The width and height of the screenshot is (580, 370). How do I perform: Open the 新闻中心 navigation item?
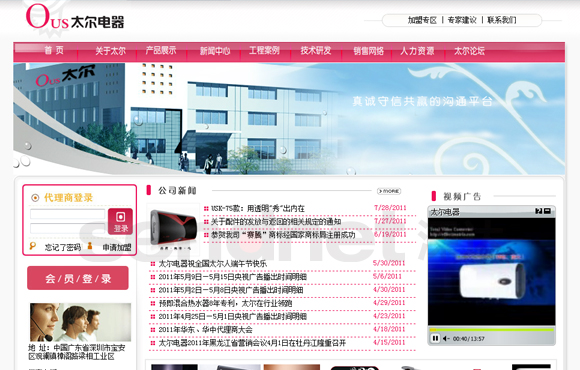(x=215, y=51)
